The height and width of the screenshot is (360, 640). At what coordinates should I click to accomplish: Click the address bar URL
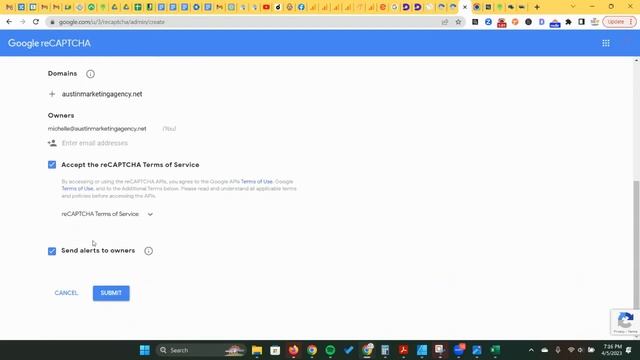point(112,22)
